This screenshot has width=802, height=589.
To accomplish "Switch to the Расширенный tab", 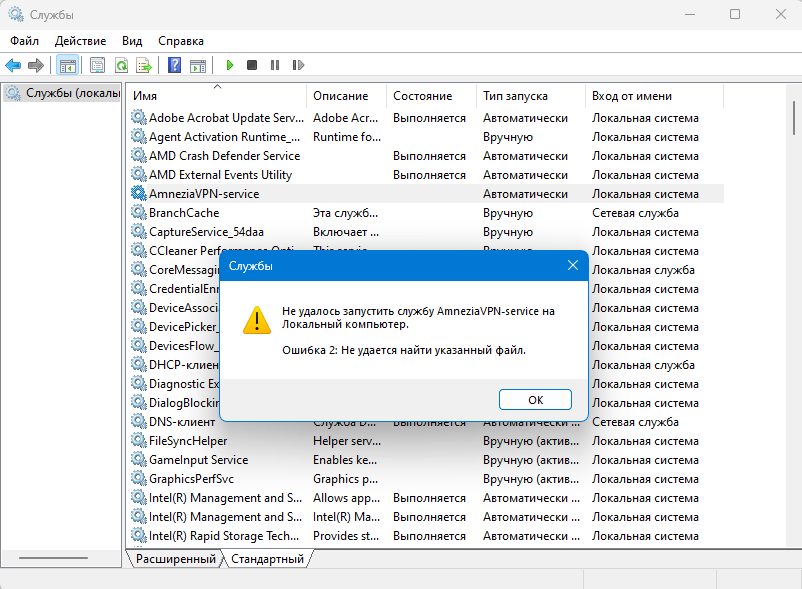I will click(175, 559).
